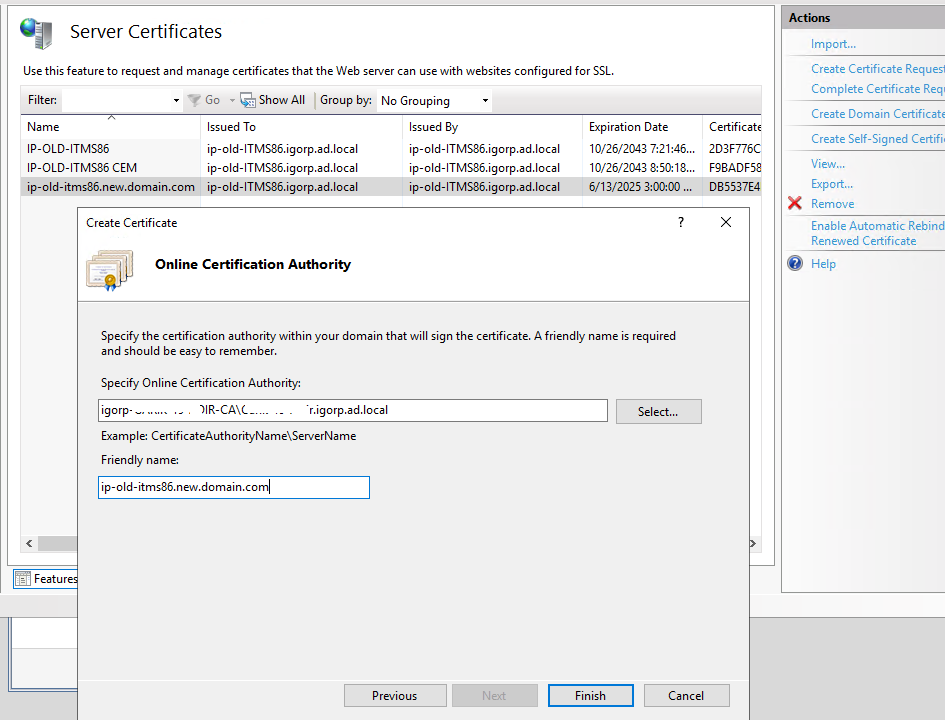Screen dimensions: 945x720
Task: Click the Show All toolbar label
Action: point(281,100)
